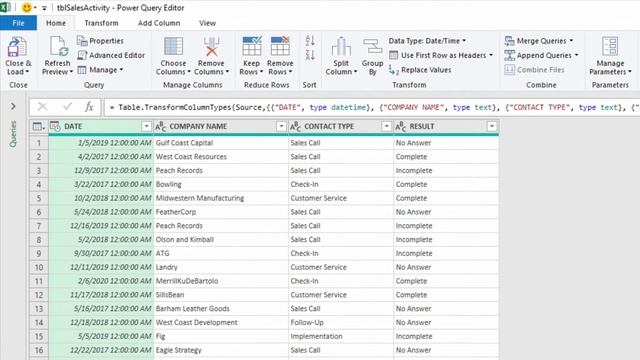Screen dimensions: 640x360
Task: Click the smiley feedback icon
Action: click(27, 7)
